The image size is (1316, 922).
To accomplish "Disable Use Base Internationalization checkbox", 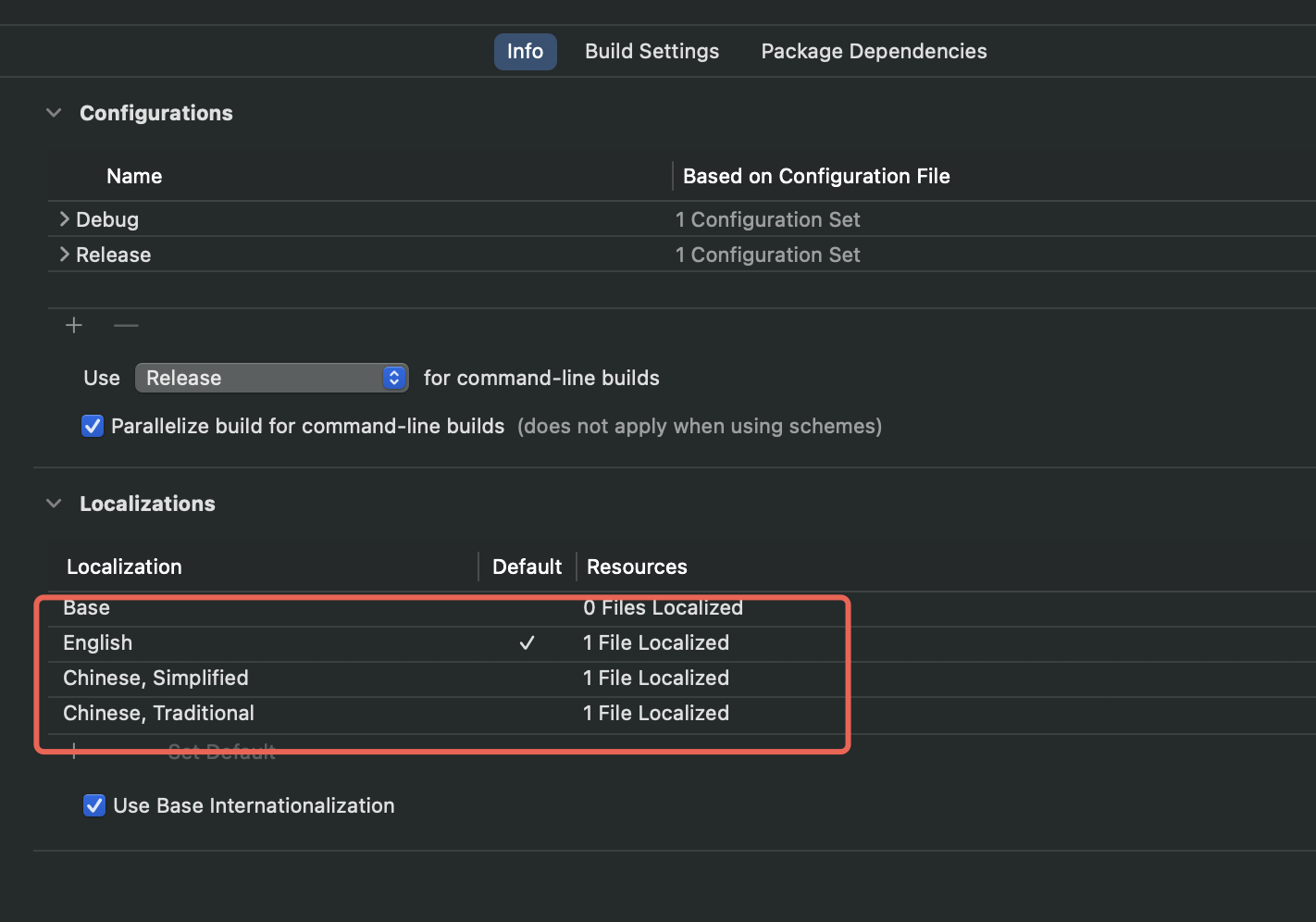I will pyautogui.click(x=94, y=805).
